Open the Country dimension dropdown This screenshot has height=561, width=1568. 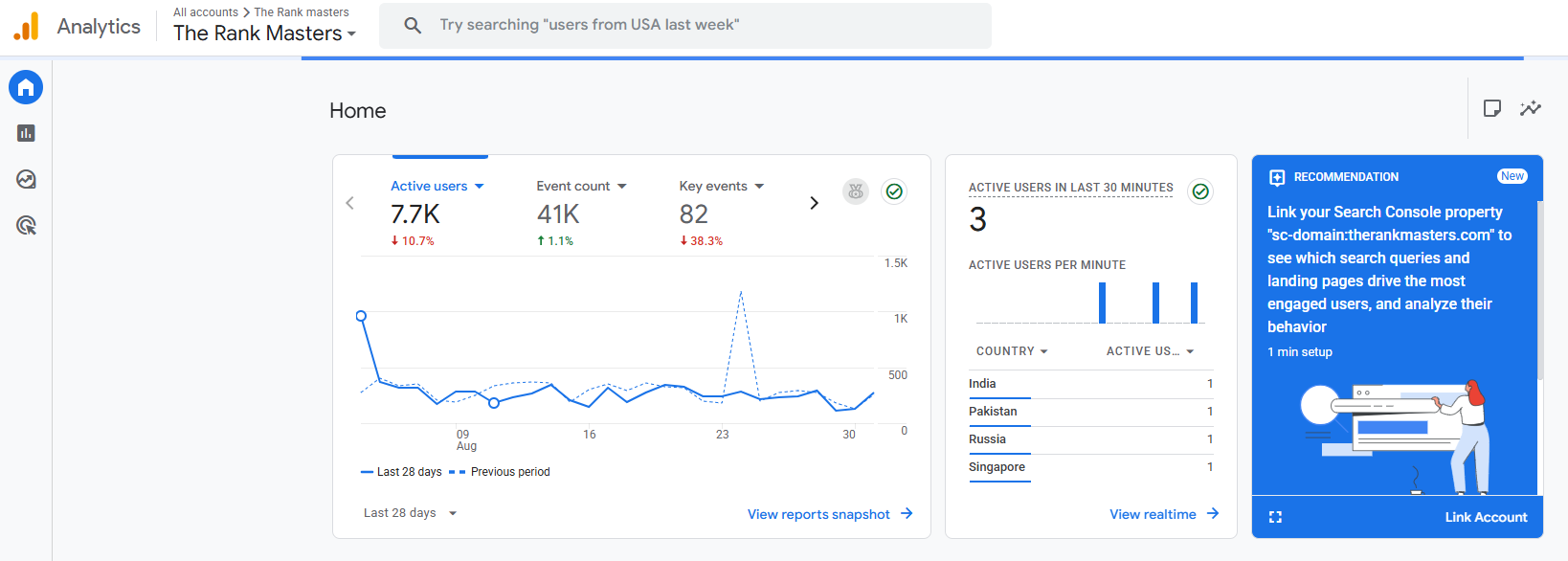coord(1012,351)
